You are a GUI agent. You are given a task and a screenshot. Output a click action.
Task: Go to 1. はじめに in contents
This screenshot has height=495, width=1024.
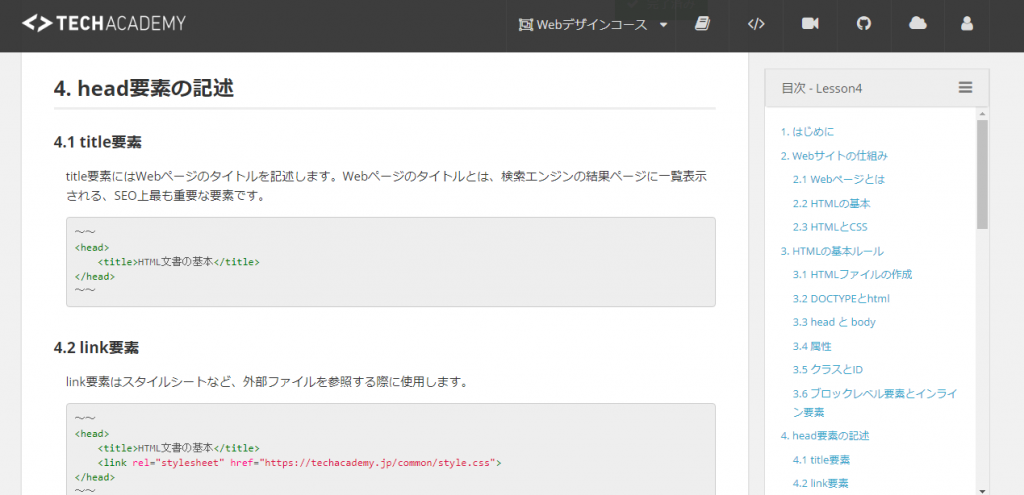pos(807,132)
